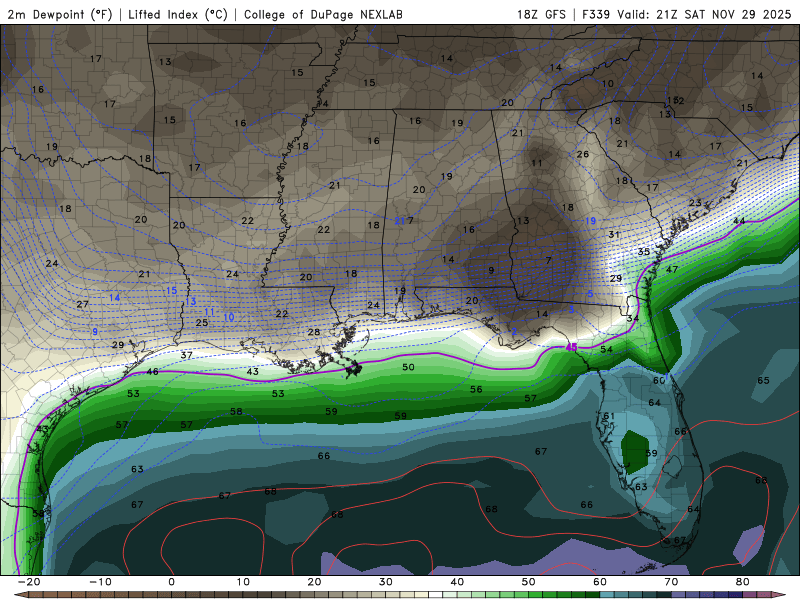Viewport: 800px width, 600px height.
Task: Click the dewpoint value '65' over the Atlantic
Action: coord(763,381)
